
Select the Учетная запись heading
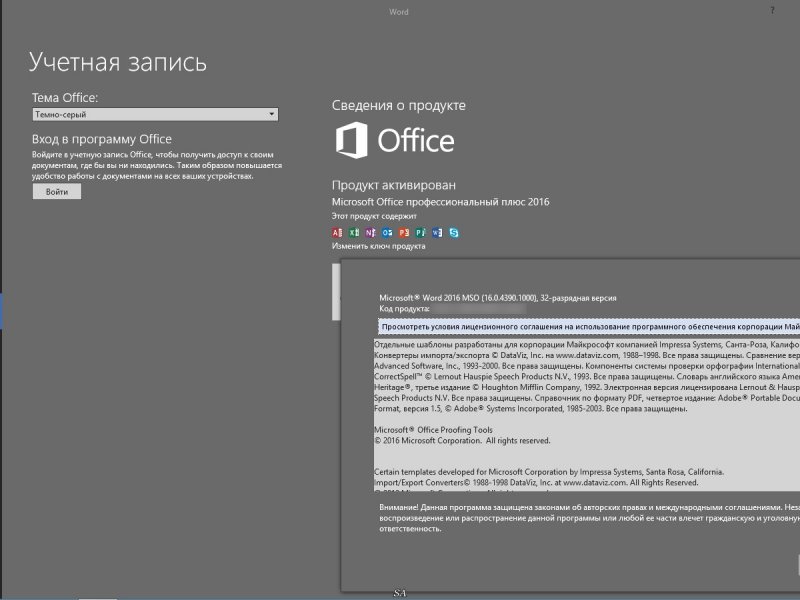pyautogui.click(x=118, y=62)
